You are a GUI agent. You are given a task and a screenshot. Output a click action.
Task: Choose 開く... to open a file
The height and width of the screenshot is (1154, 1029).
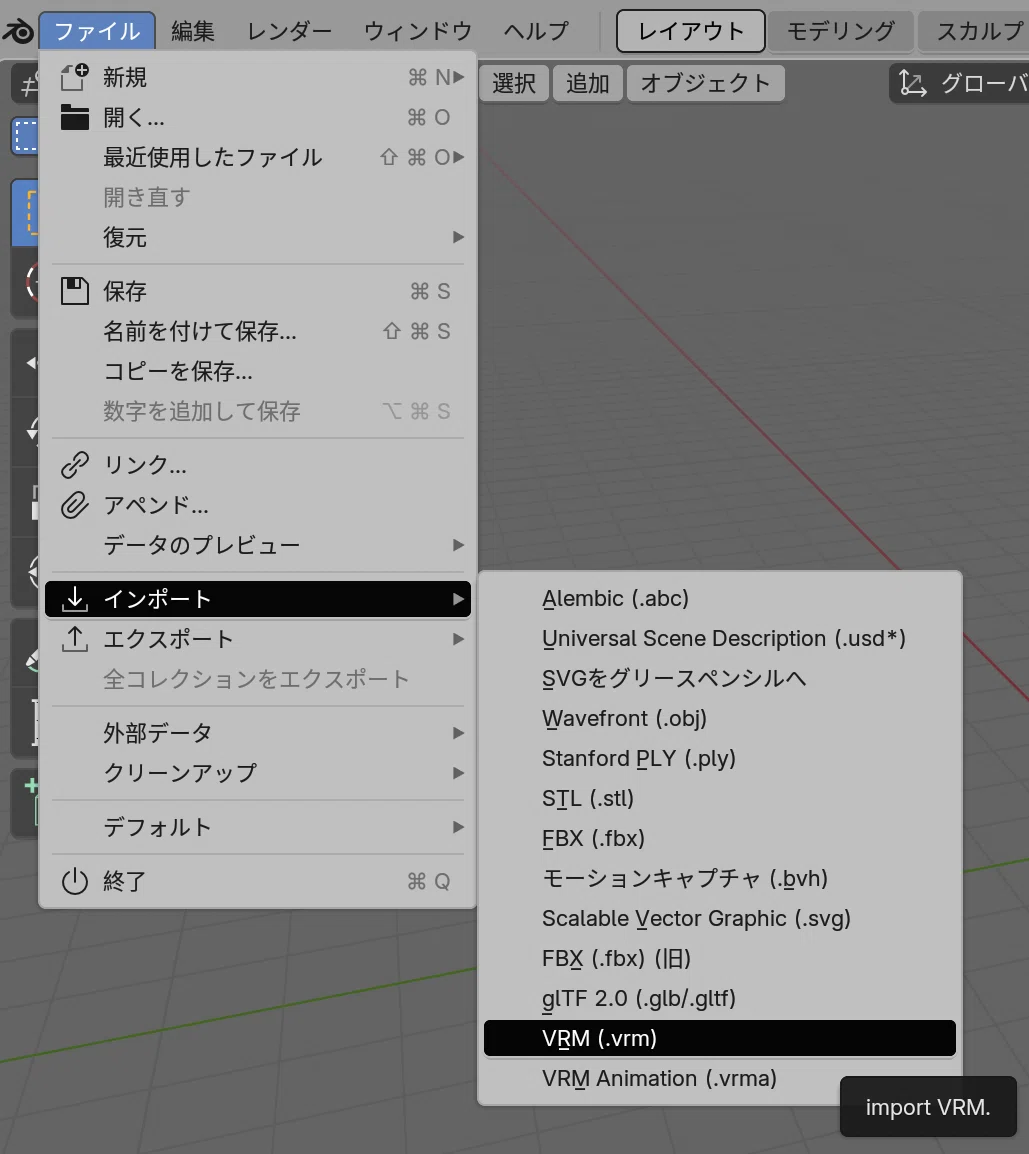[258, 117]
